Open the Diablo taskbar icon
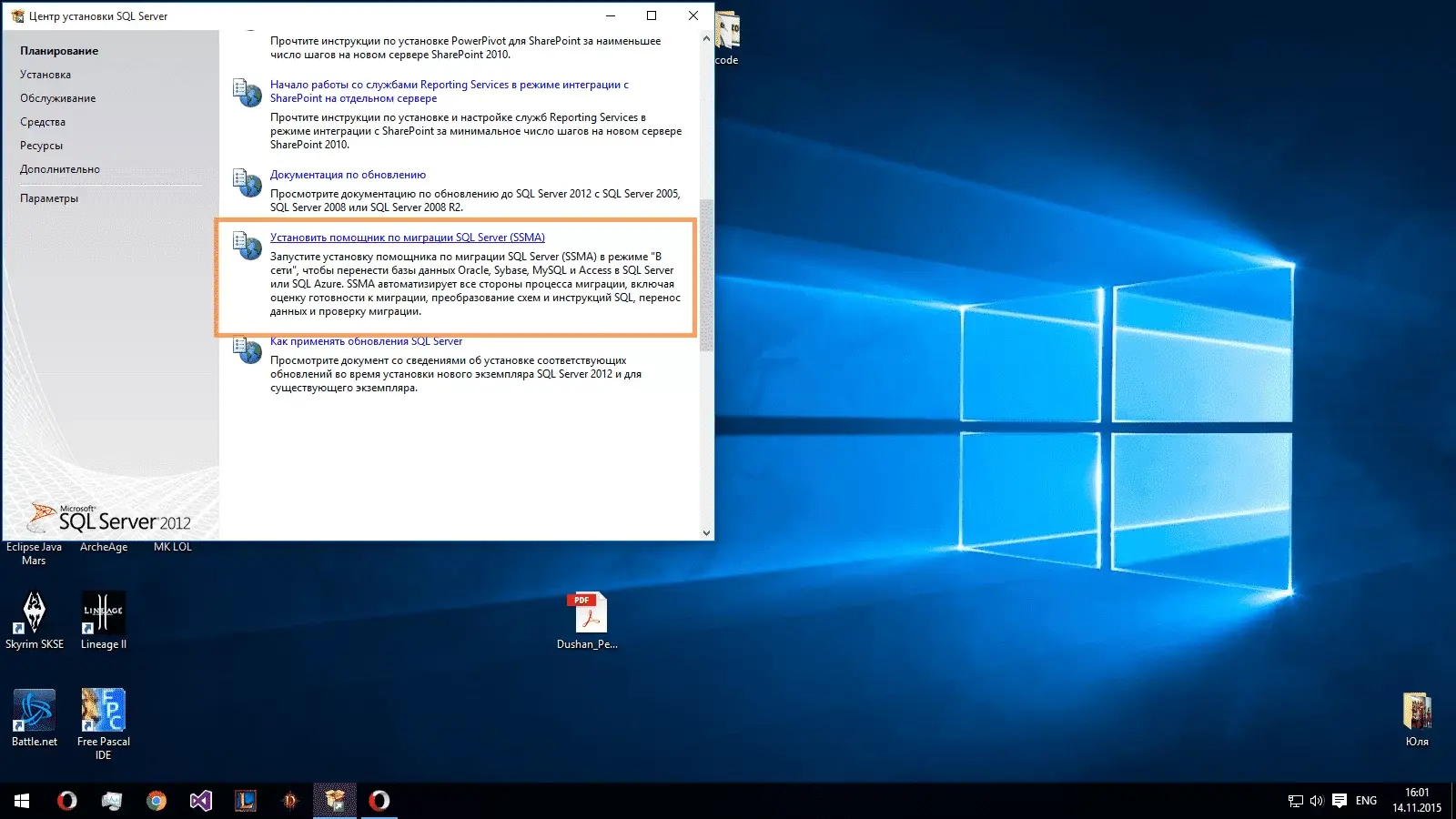Image resolution: width=1456 pixels, height=819 pixels. [290, 801]
